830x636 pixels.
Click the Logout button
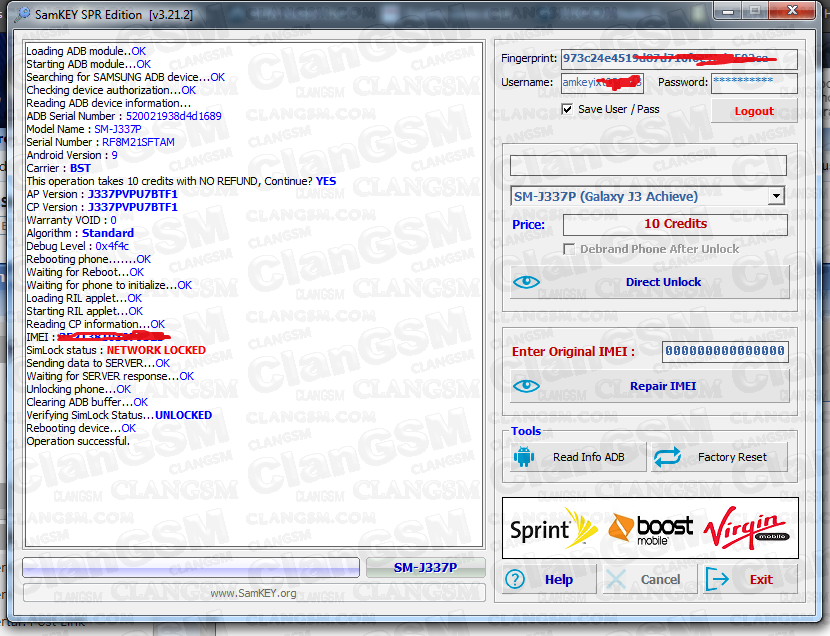coord(754,111)
